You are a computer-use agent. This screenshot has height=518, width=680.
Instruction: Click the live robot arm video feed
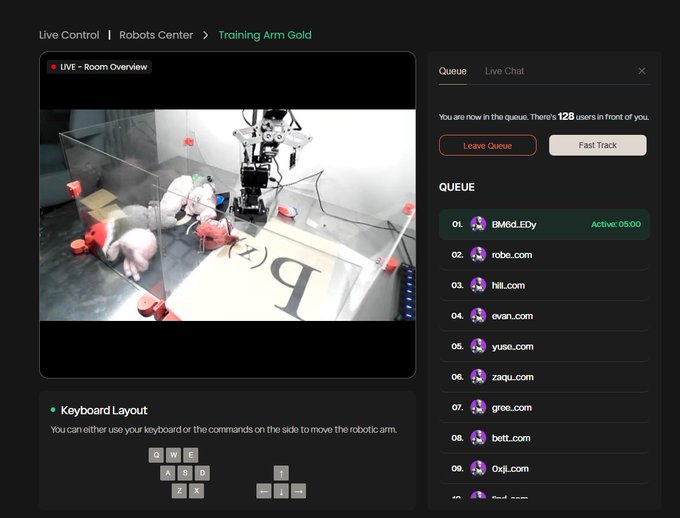point(228,215)
